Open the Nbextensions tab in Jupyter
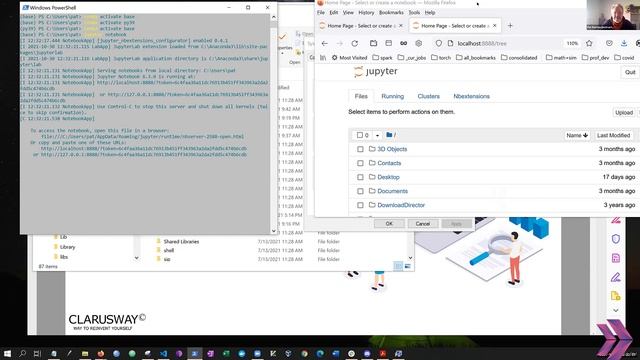The height and width of the screenshot is (360, 640). click(x=471, y=96)
